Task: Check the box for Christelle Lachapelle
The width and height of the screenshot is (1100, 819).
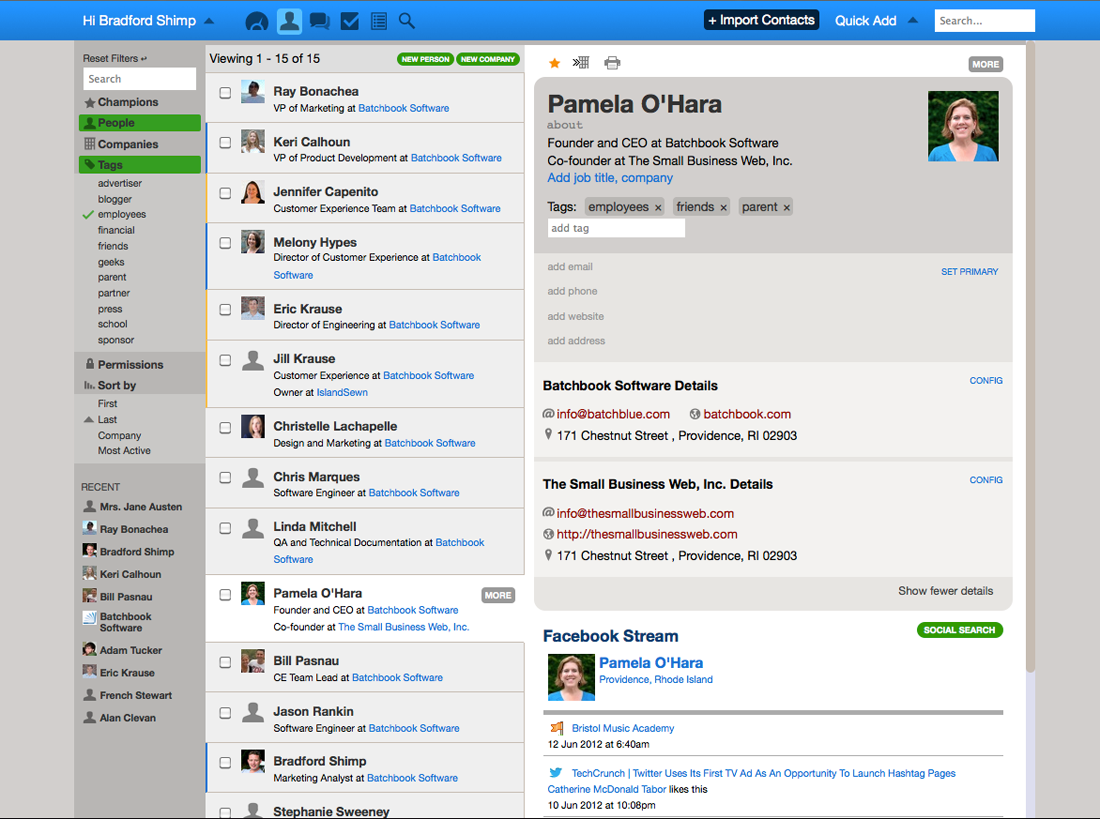Action: pyautogui.click(x=225, y=427)
